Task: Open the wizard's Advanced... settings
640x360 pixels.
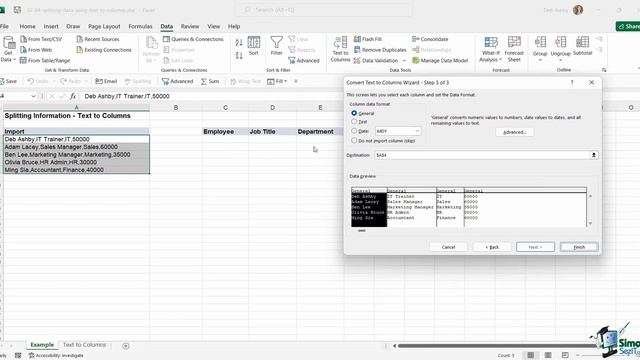Action: (x=514, y=132)
